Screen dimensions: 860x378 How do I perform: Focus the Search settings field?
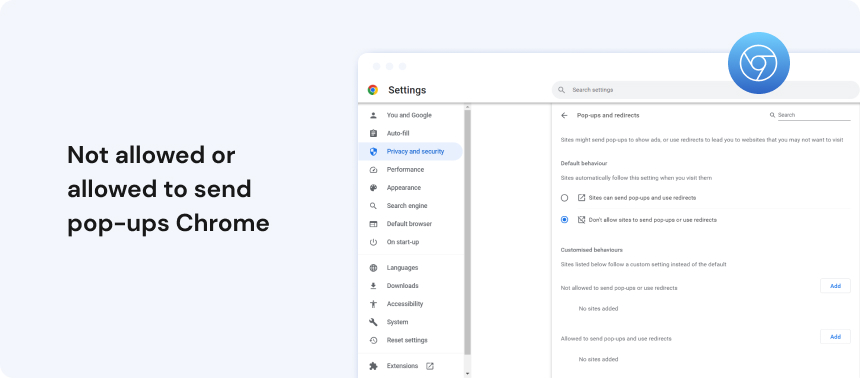[x=705, y=90]
